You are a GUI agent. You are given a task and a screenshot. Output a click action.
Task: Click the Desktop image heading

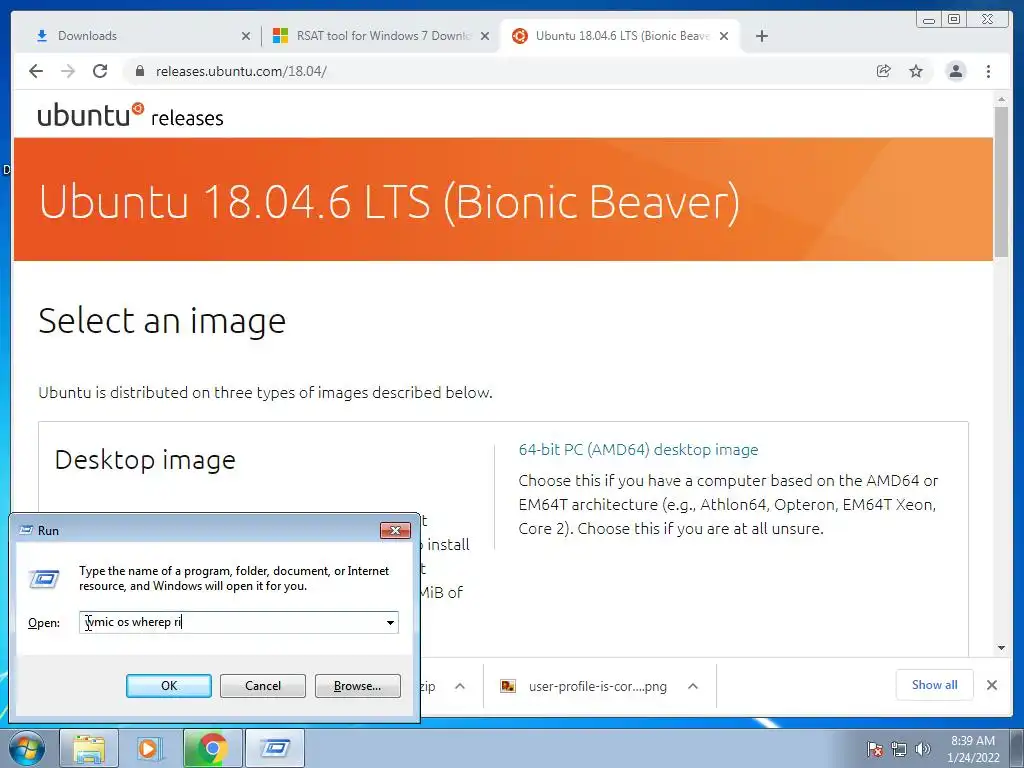[145, 460]
